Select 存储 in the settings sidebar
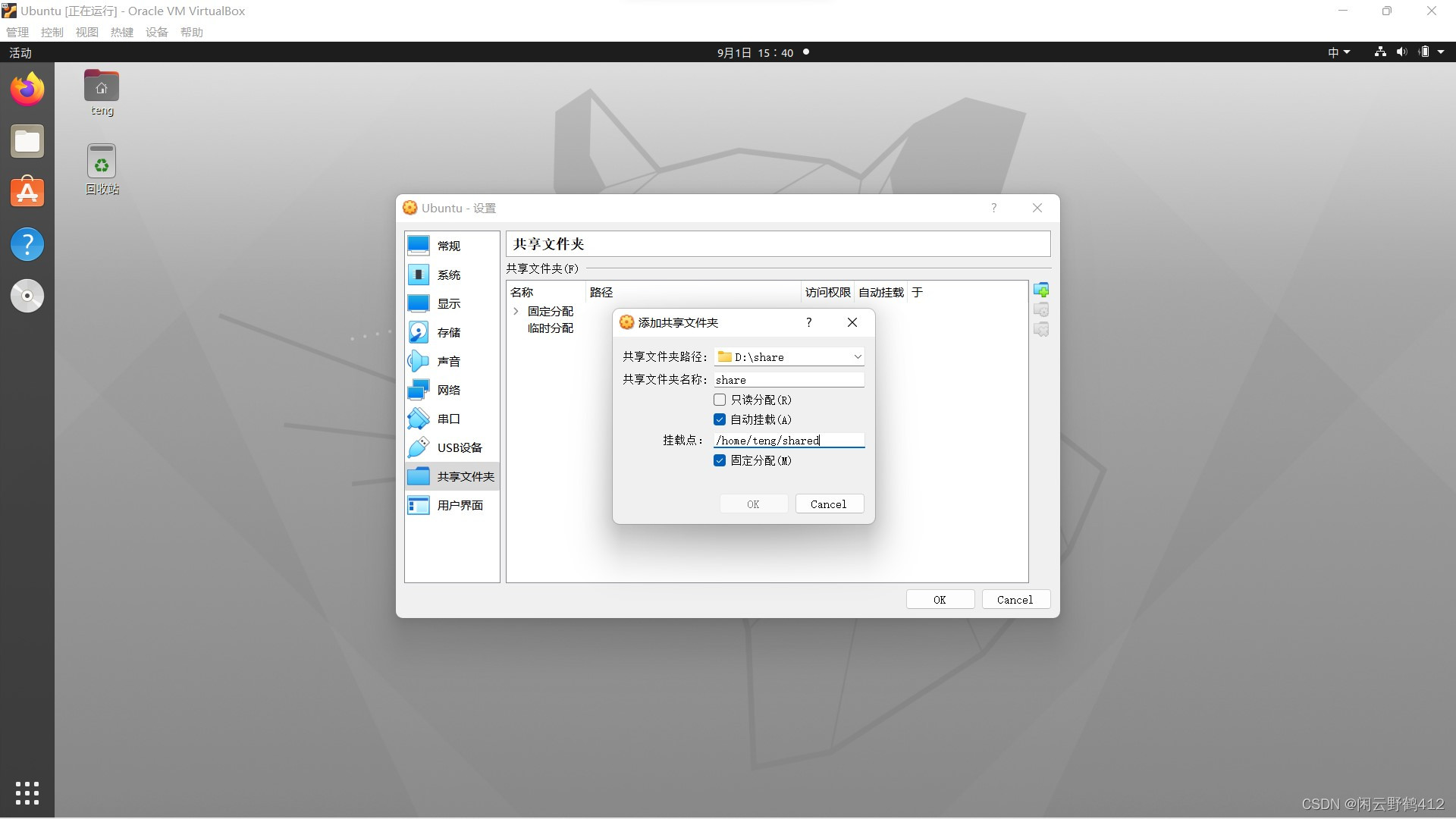 click(452, 332)
